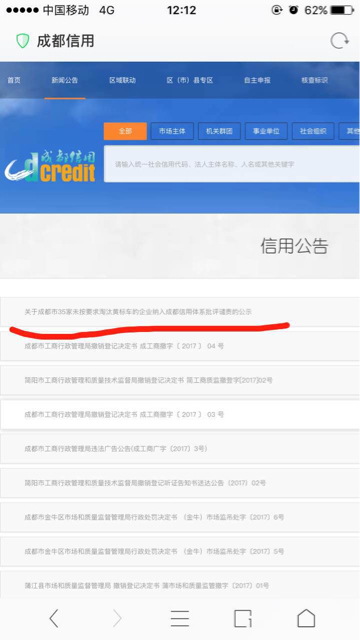Select the 自主申报 menu item
This screenshot has width=360, height=640.
(x=257, y=80)
